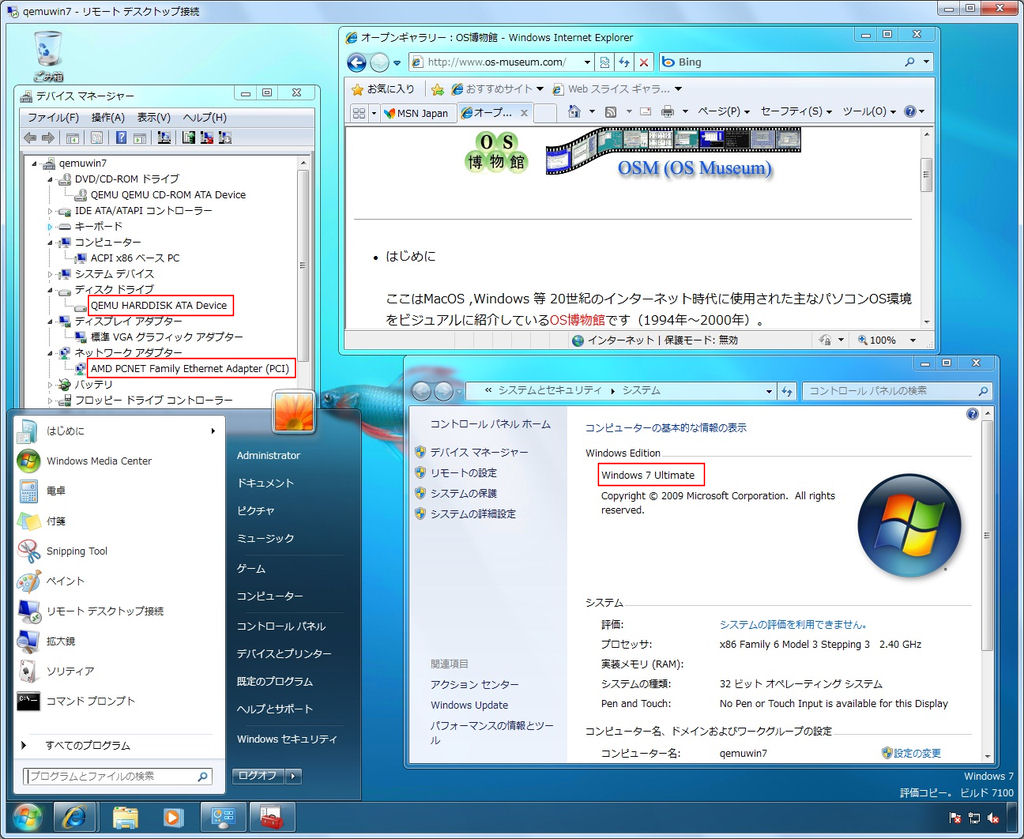Click the IE help question mark icon
This screenshot has height=839, width=1024.
910,112
